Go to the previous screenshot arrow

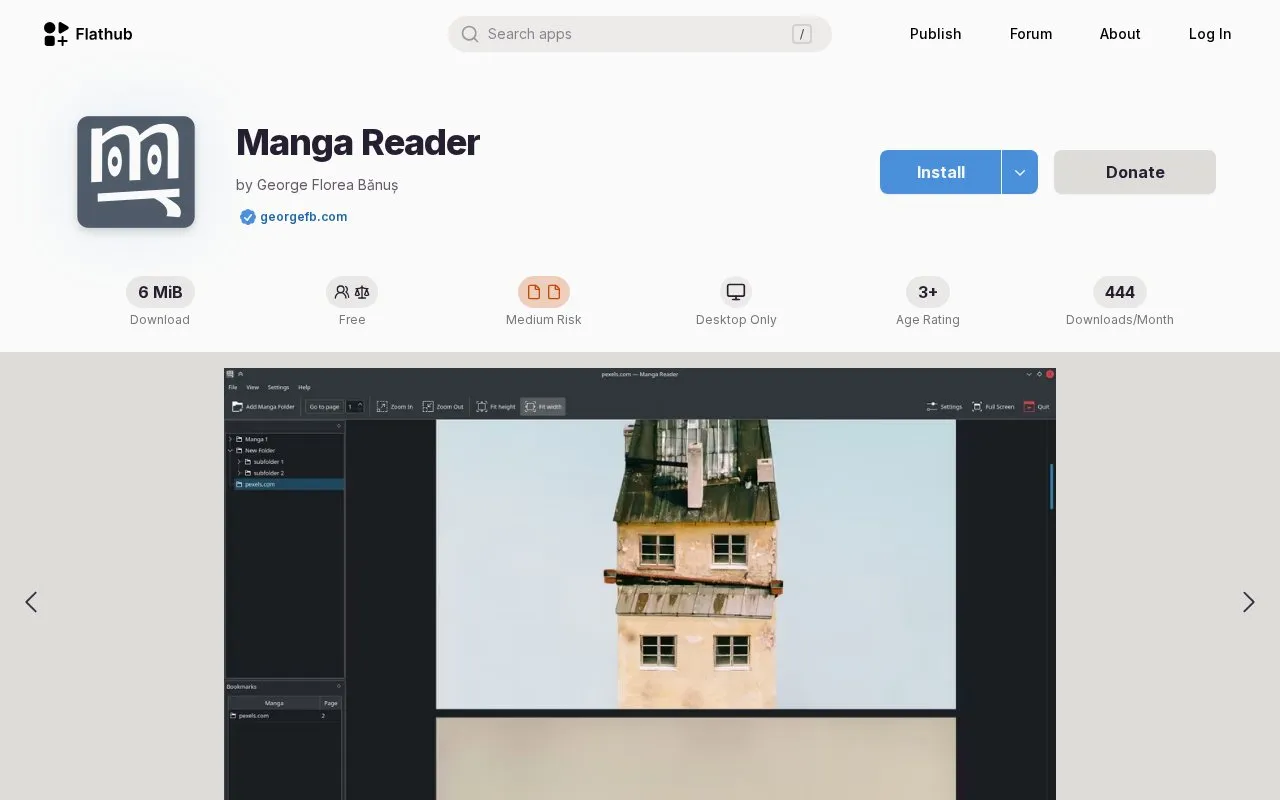(31, 602)
